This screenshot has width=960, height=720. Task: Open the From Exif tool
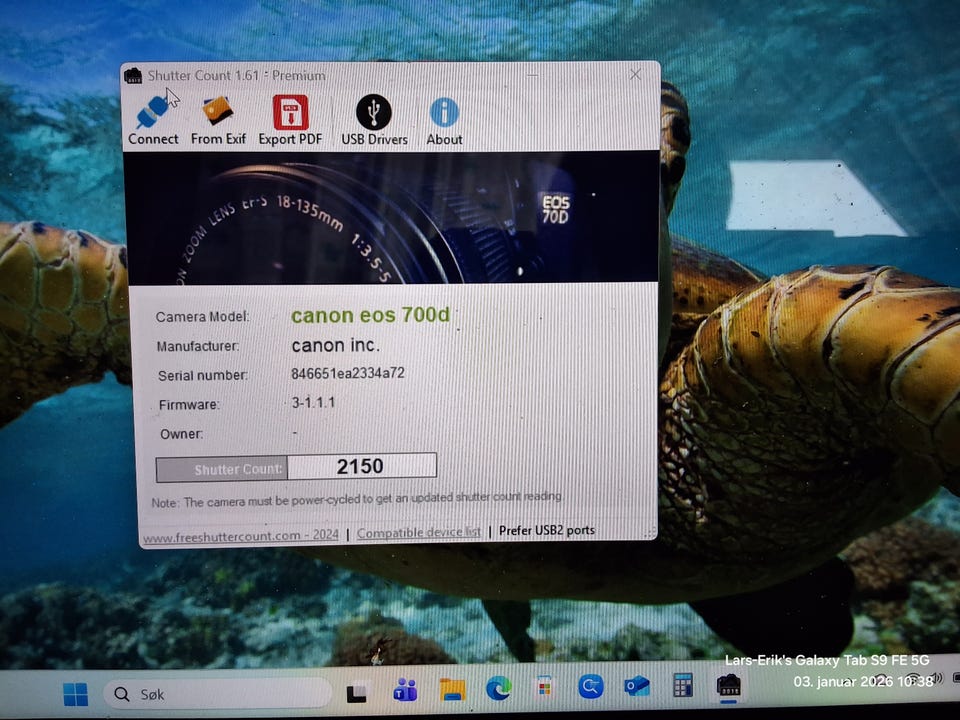218,120
